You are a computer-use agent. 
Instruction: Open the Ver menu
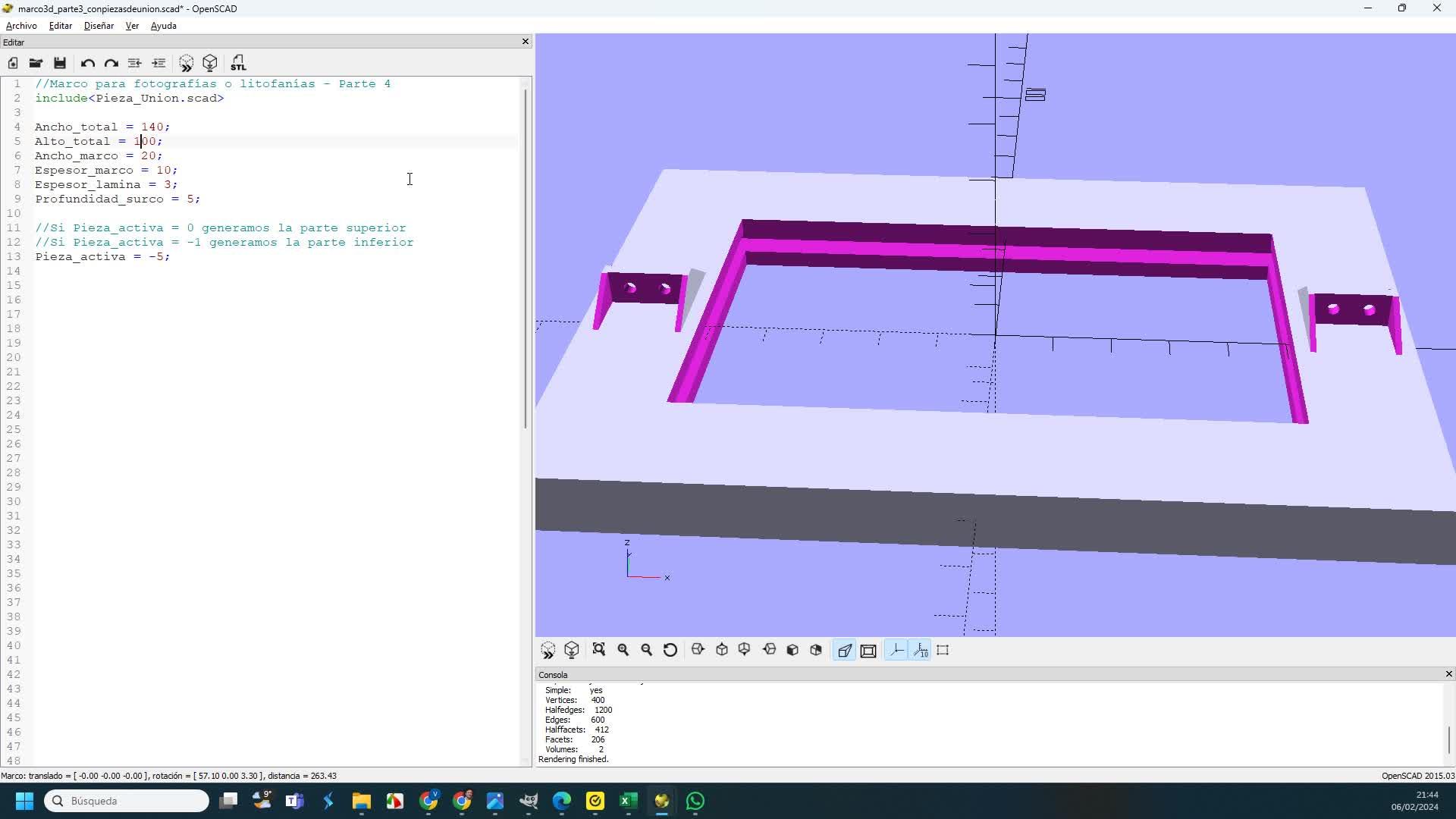pyautogui.click(x=132, y=26)
